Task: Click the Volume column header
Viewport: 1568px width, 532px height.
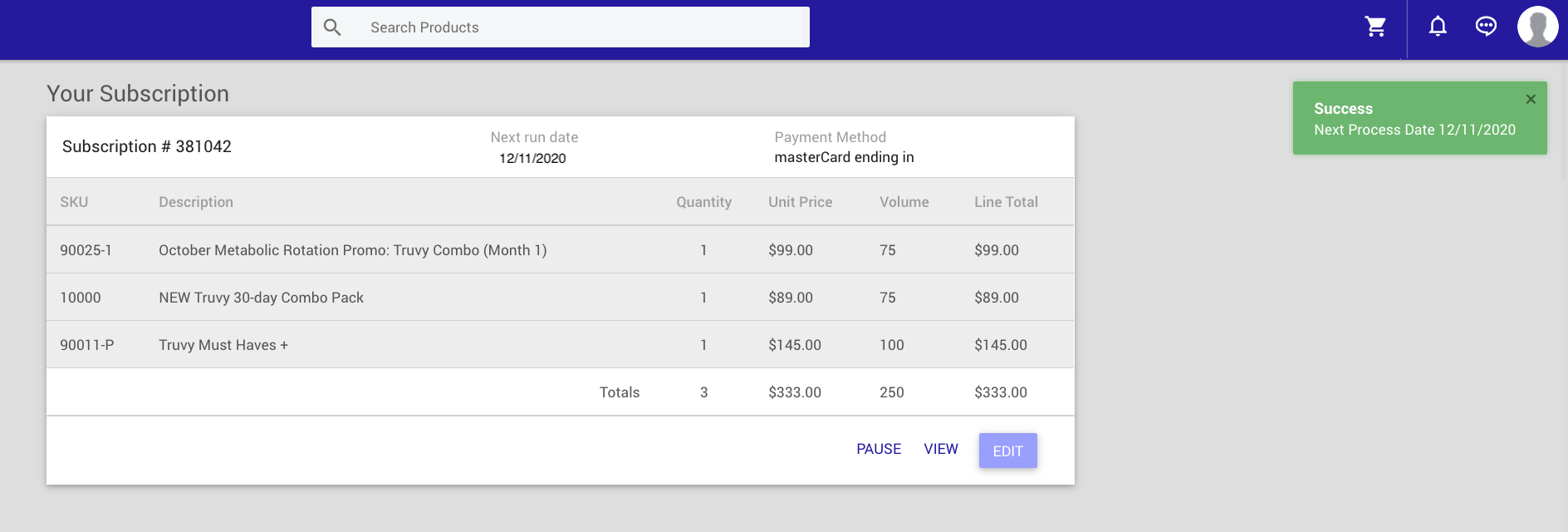Action: click(904, 202)
